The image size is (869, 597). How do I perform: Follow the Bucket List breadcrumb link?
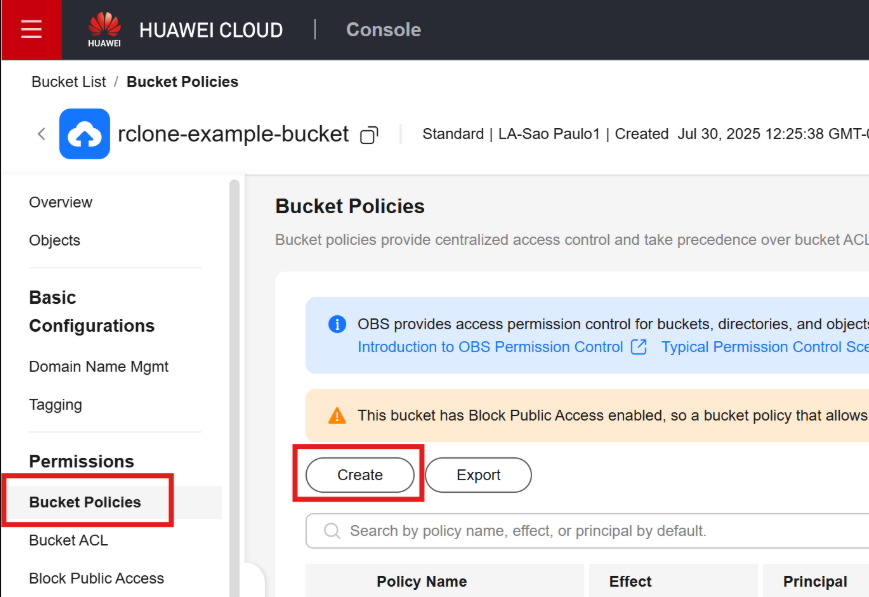[68, 81]
